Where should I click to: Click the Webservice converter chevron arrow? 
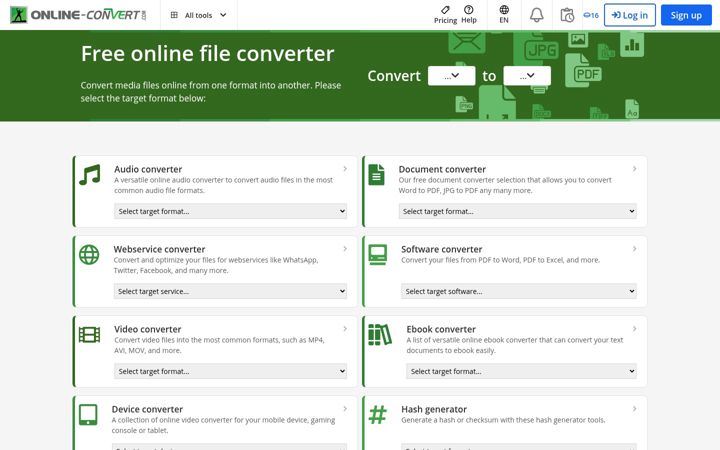pos(345,249)
